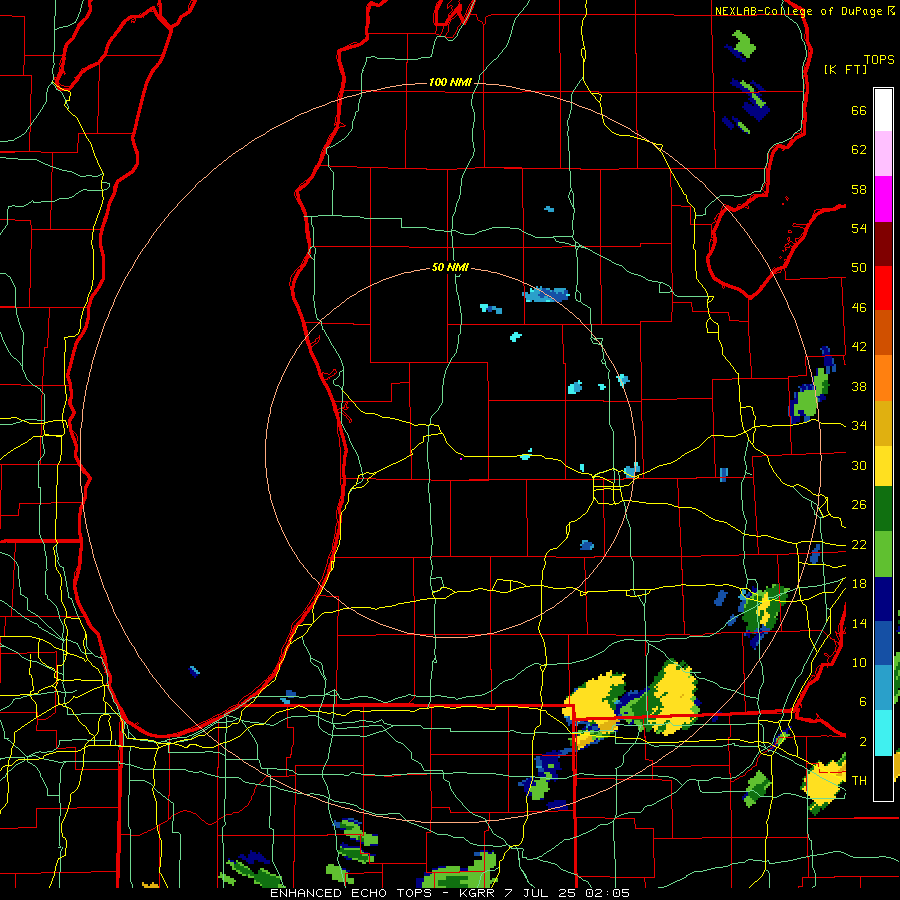The width and height of the screenshot is (900, 900).
Task: Click the "100 NMI" range ring label
Action: click(450, 83)
